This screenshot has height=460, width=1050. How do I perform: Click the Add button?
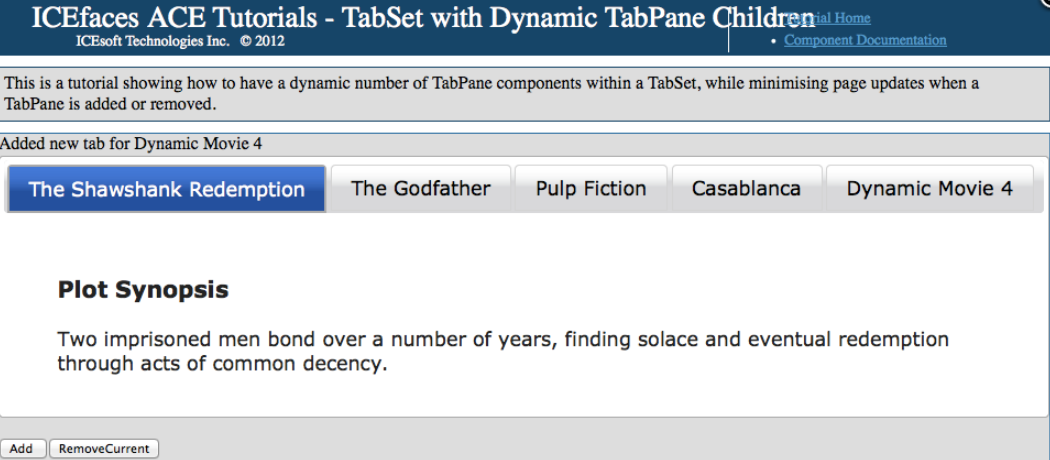click(21, 449)
